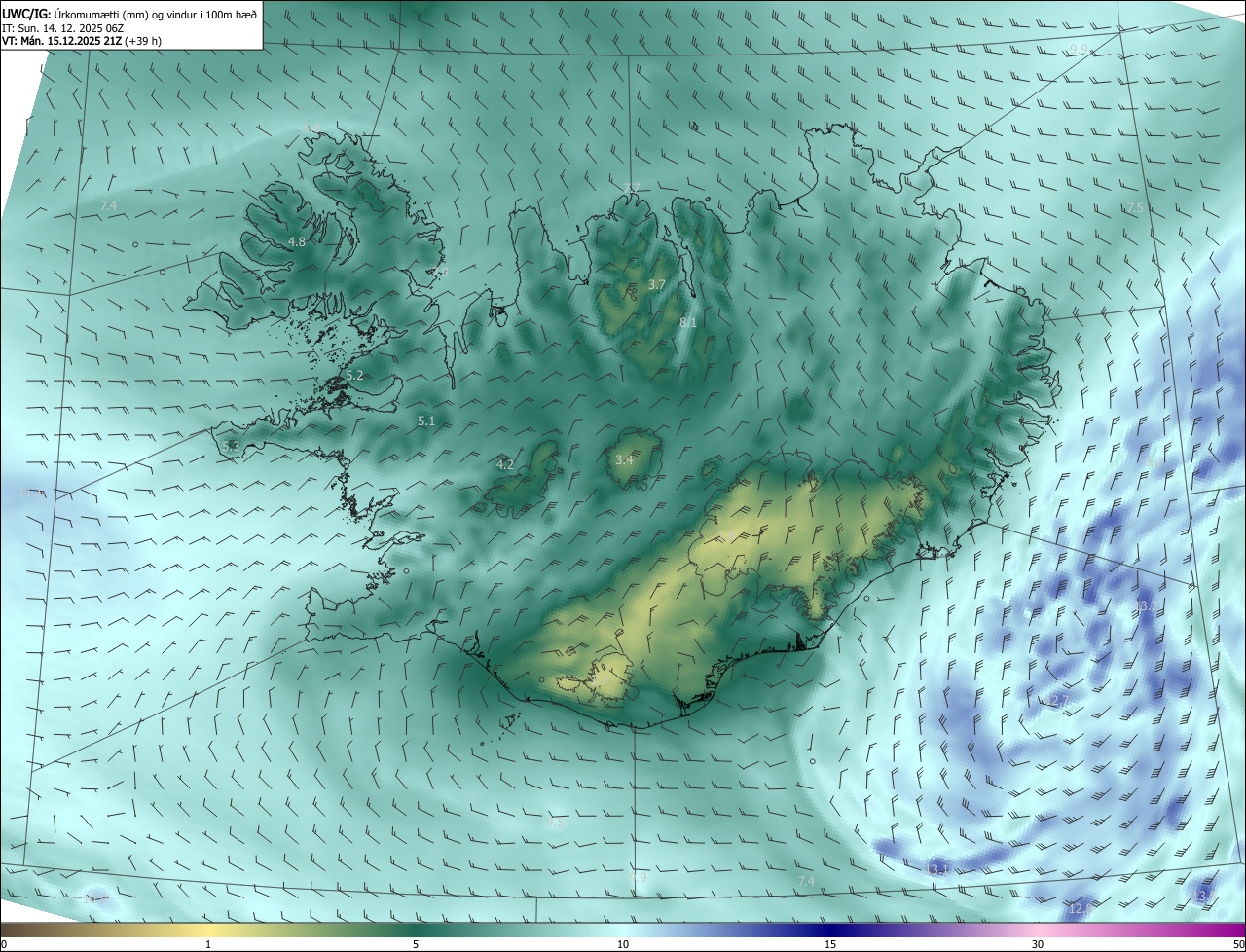Click the color scale label "50"

1238,944
